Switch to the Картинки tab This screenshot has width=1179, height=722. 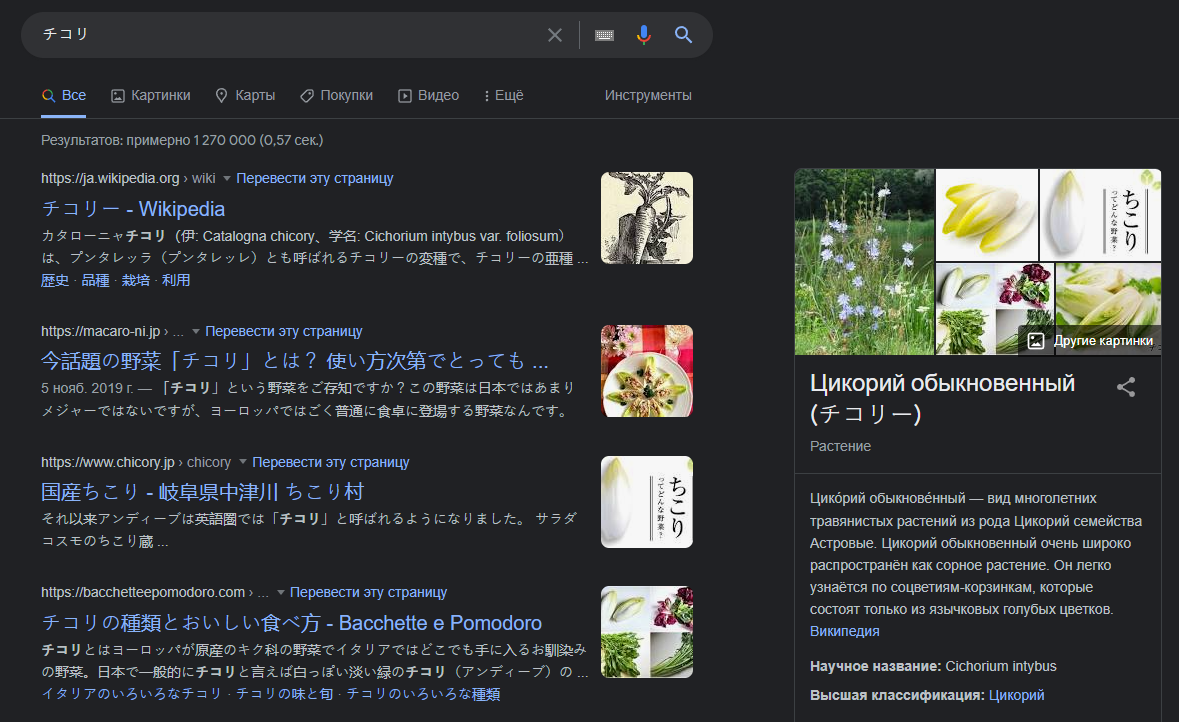click(x=150, y=96)
